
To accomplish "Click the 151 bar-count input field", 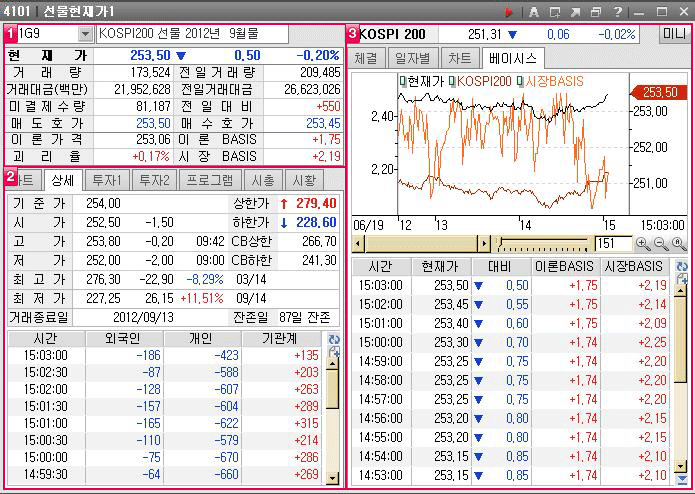I will point(613,243).
